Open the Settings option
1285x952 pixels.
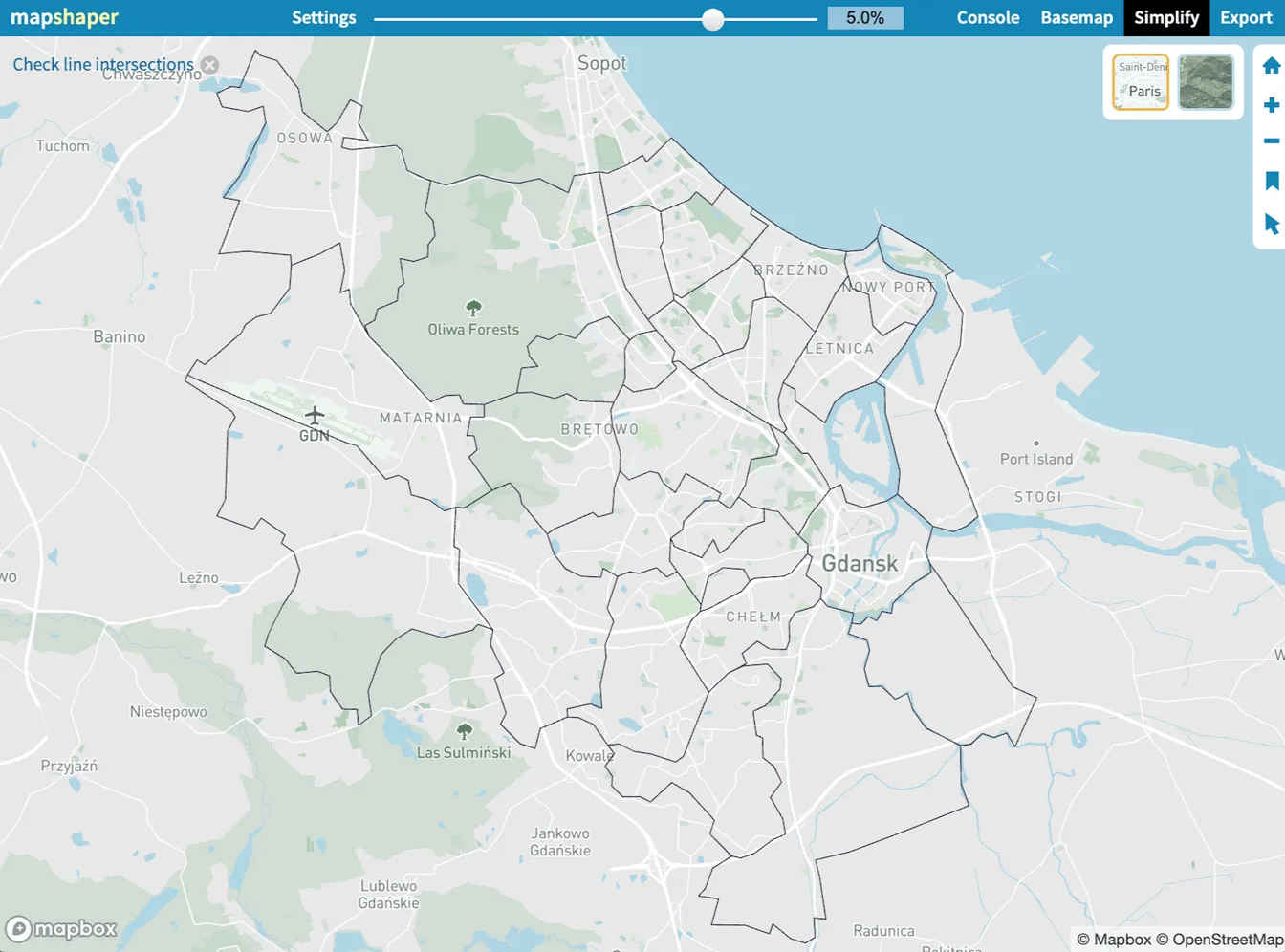[x=324, y=17]
